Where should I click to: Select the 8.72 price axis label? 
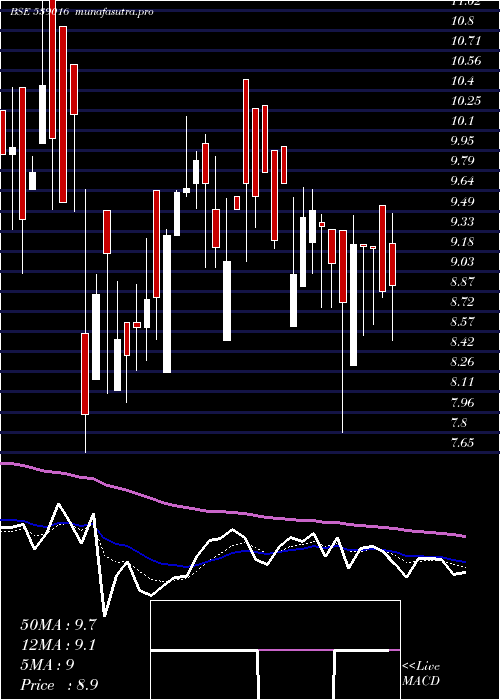pos(463,302)
